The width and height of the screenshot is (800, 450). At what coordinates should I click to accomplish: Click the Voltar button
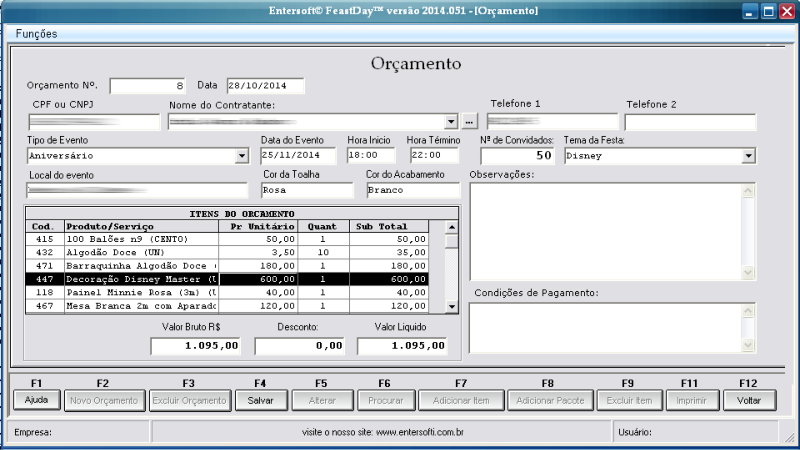coord(749,401)
